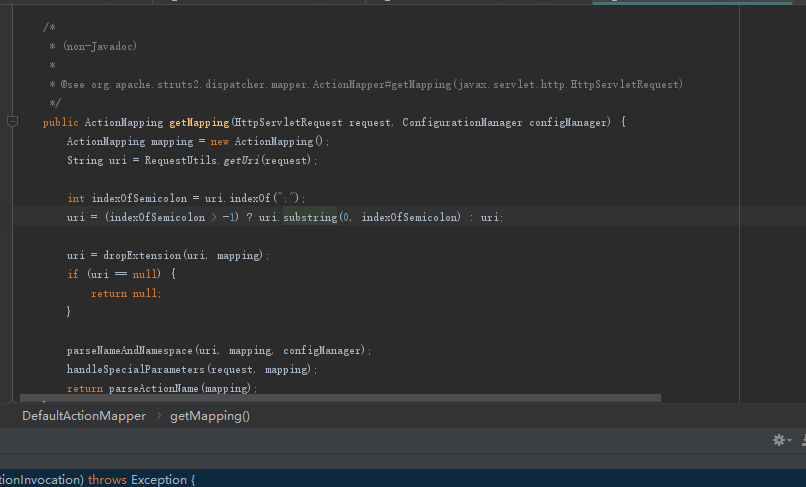
Task: Click the editor's horizontal scrollbar
Action: (340, 398)
